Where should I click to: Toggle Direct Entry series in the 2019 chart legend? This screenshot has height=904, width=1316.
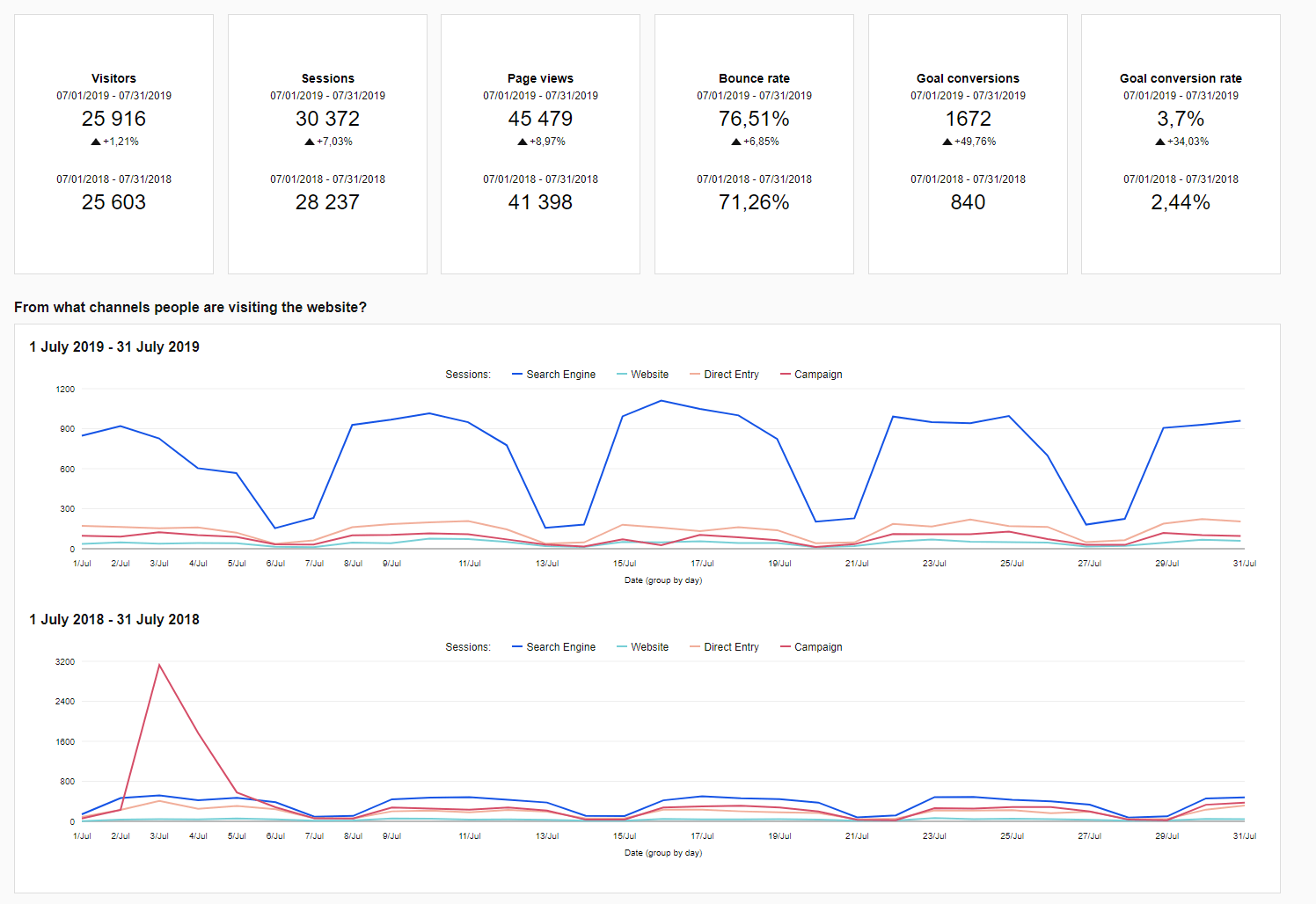730,375
